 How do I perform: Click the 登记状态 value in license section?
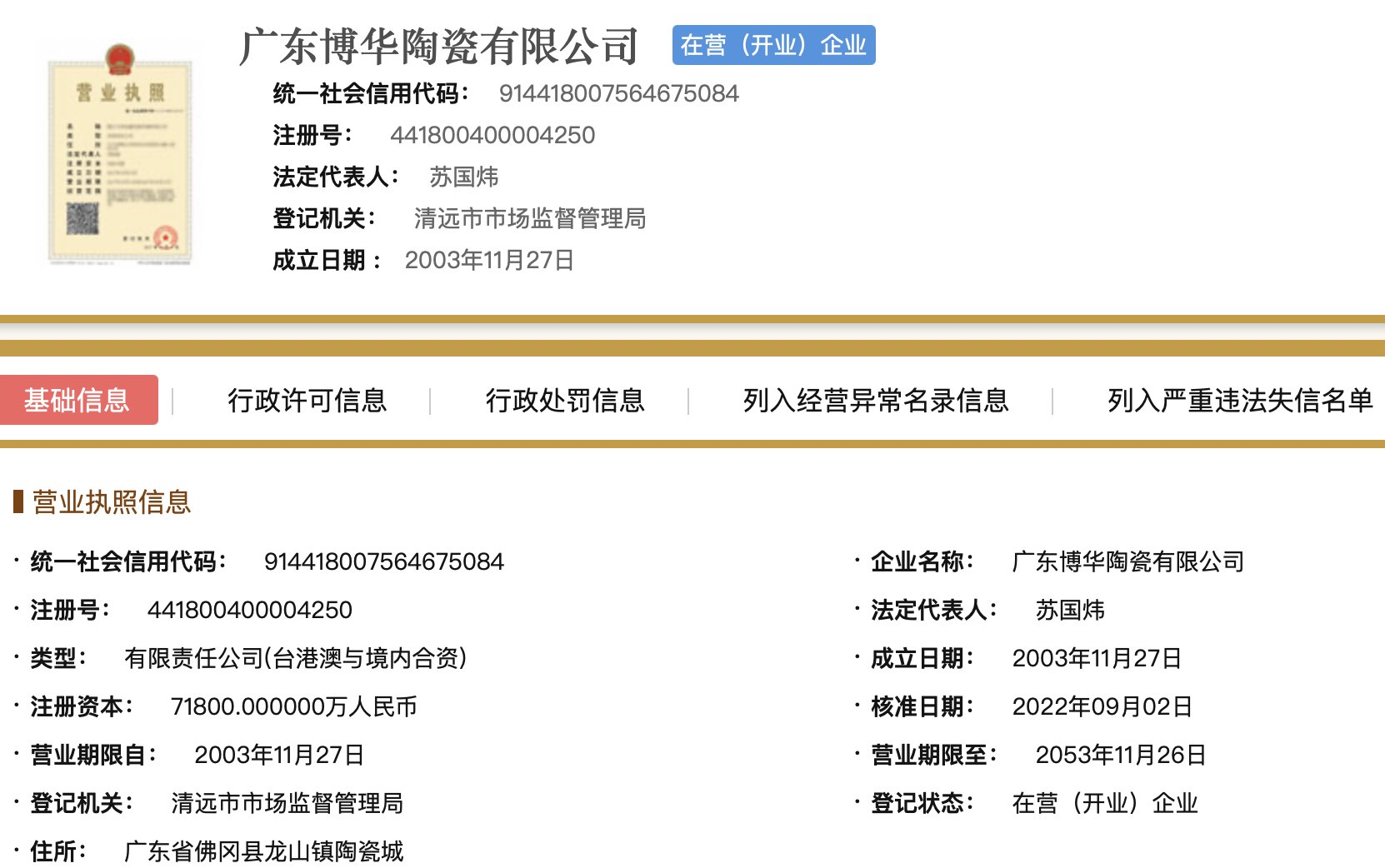point(1104,803)
